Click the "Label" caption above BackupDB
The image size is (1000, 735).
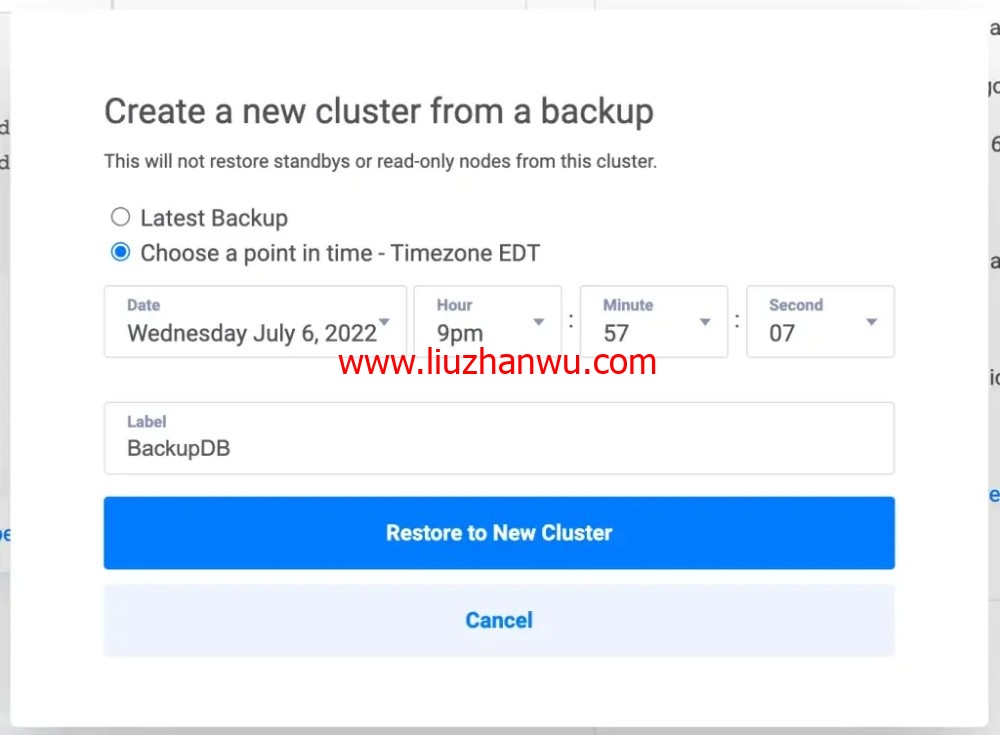147,422
